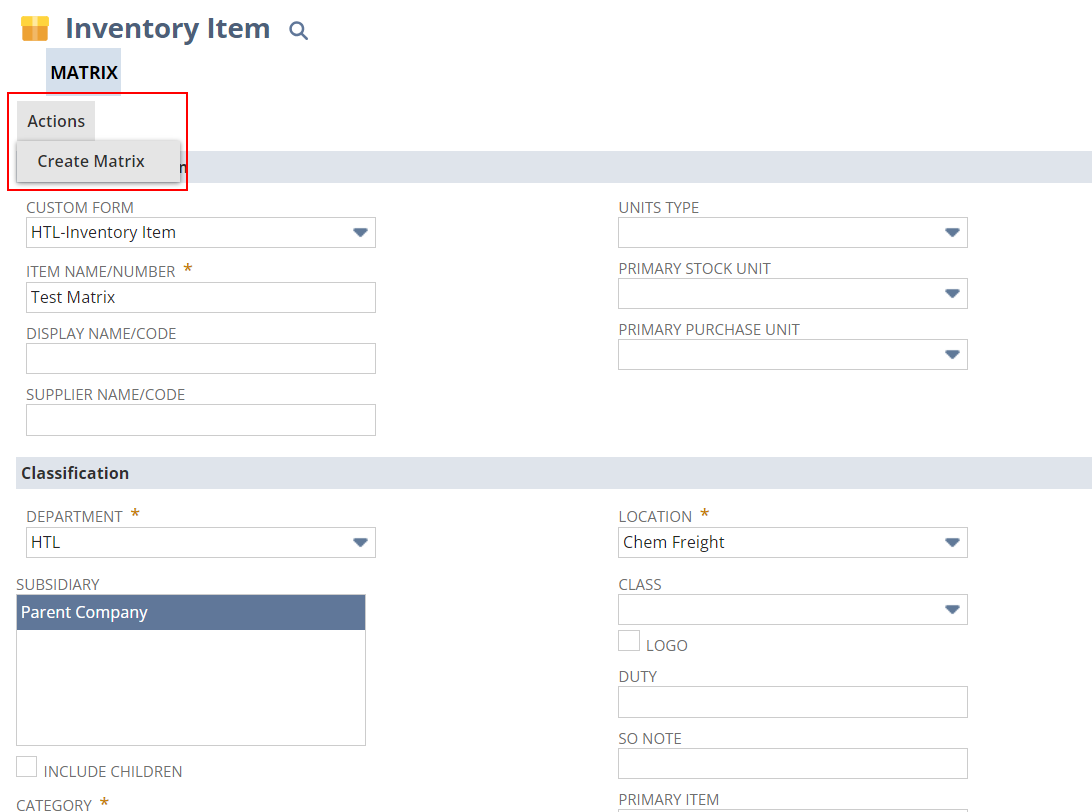Viewport: 1092px width, 812px height.
Task: Open the Actions menu
Action: click(56, 121)
